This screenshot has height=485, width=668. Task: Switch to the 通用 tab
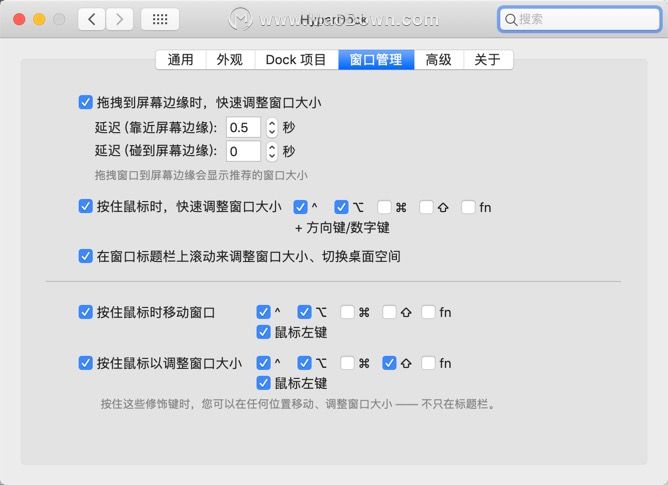(180, 60)
